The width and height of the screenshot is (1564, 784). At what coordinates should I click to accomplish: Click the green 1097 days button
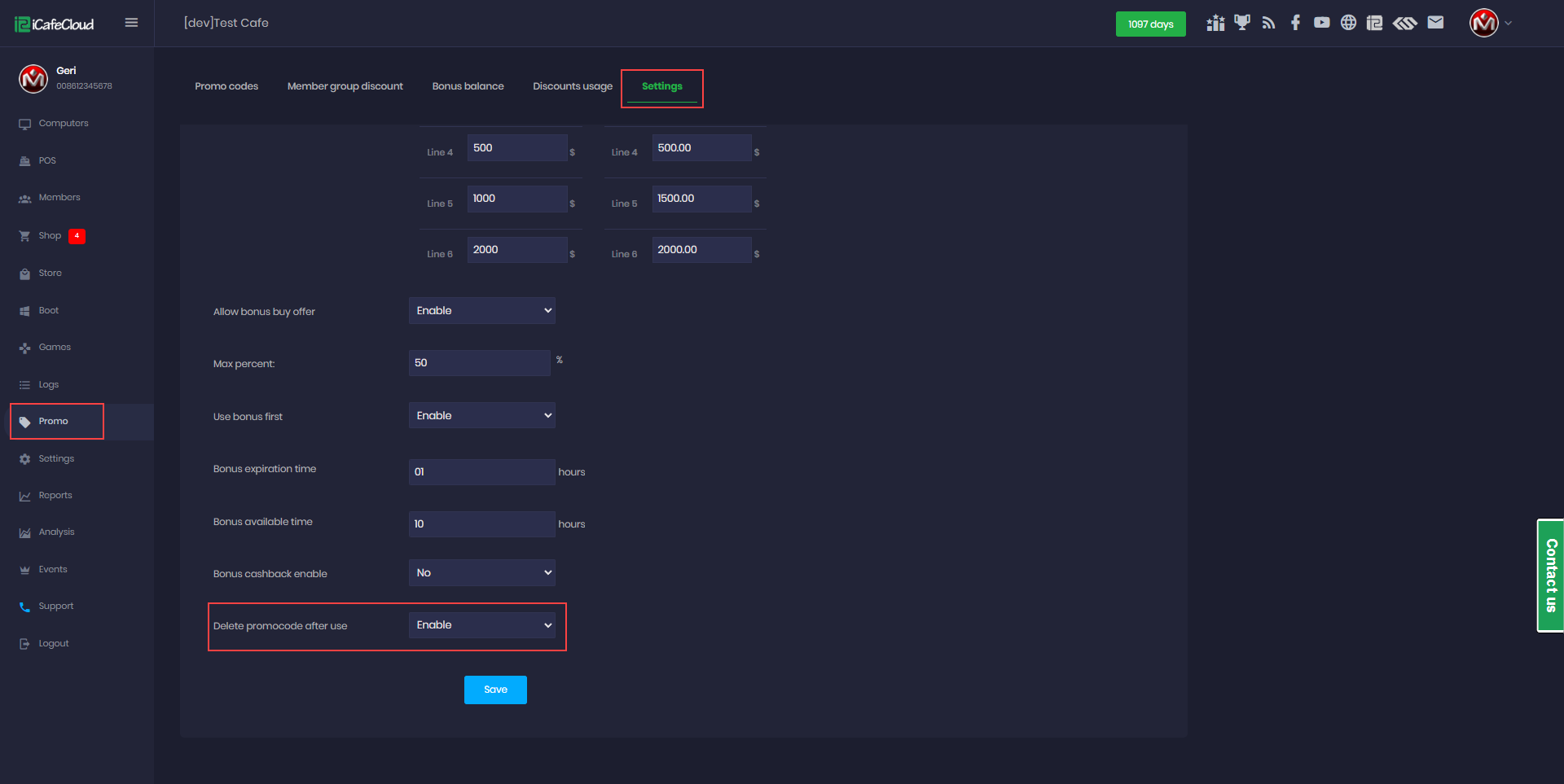tap(1150, 24)
